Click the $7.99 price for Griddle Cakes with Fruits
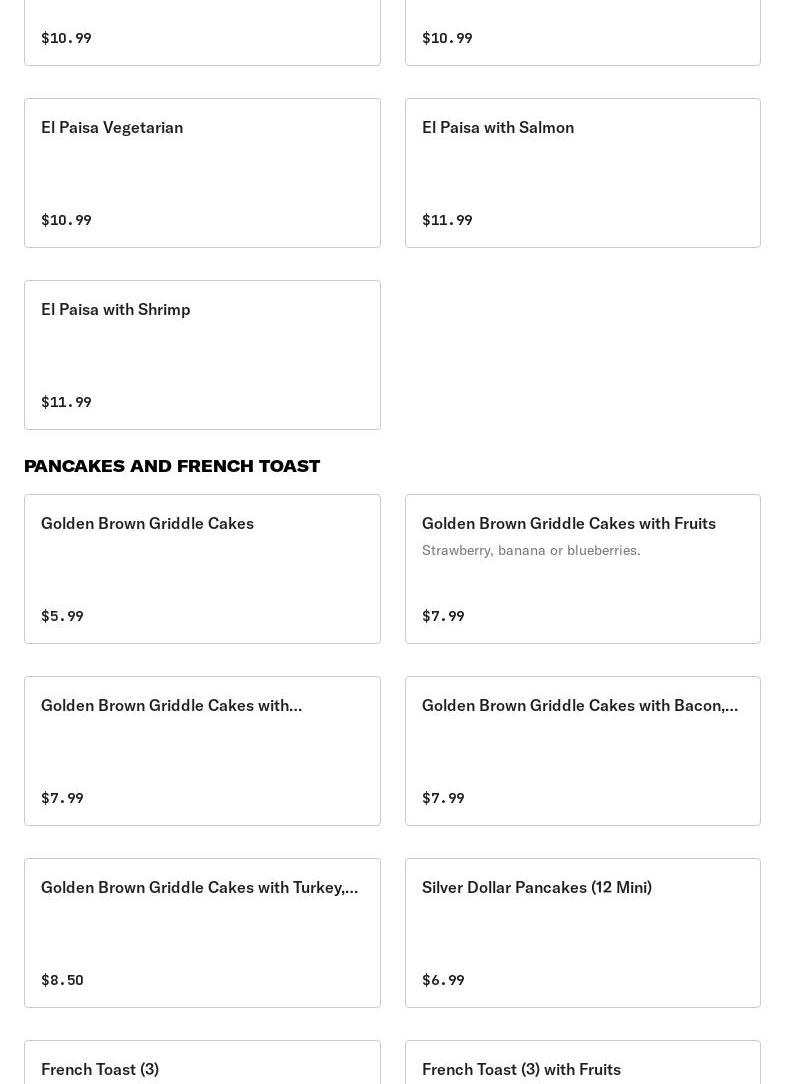Viewport: 785px width, 1084px height. [x=443, y=616]
